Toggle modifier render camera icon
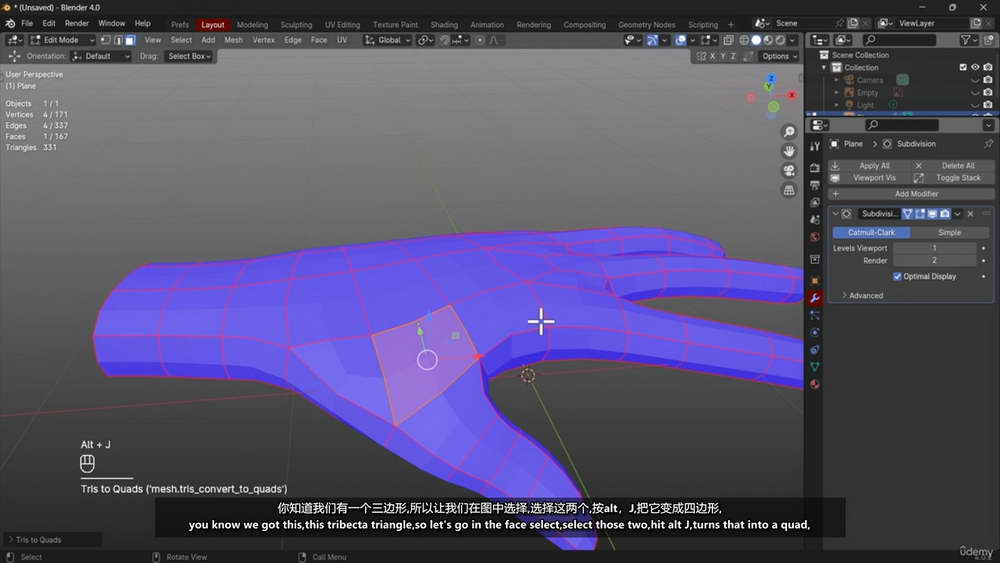The image size is (1000, 563). pyautogui.click(x=945, y=214)
